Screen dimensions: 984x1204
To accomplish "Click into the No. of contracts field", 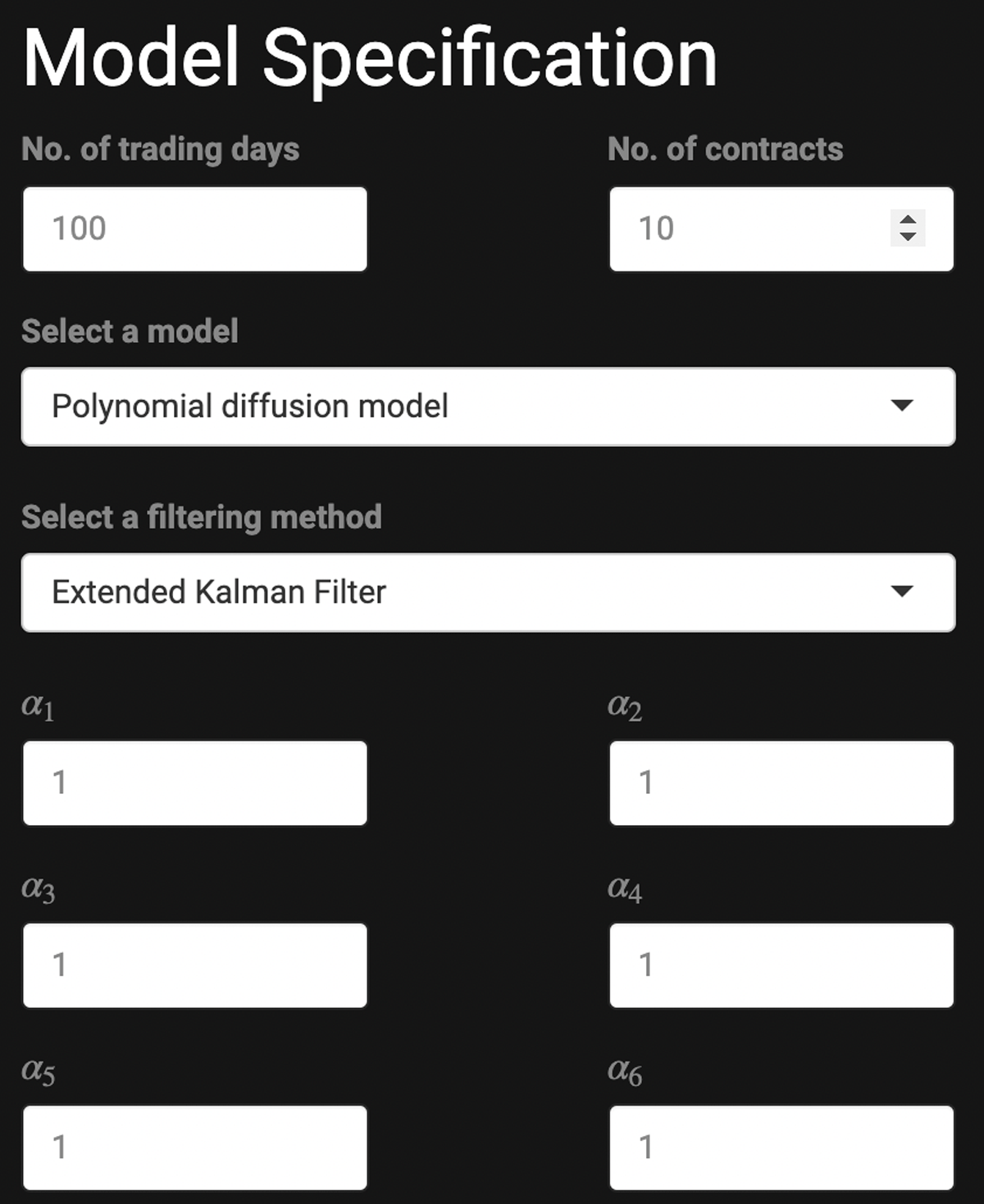I will pos(746,229).
